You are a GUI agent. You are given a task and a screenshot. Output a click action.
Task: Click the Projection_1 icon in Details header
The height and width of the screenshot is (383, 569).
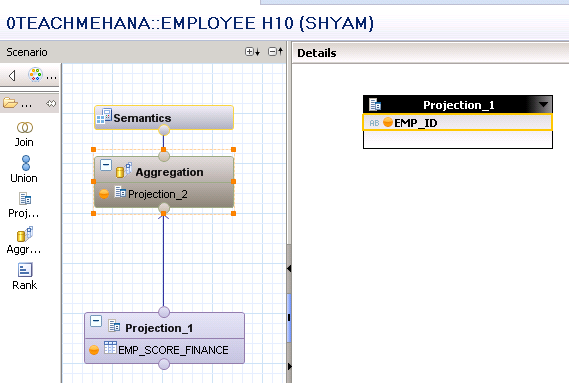click(x=375, y=105)
